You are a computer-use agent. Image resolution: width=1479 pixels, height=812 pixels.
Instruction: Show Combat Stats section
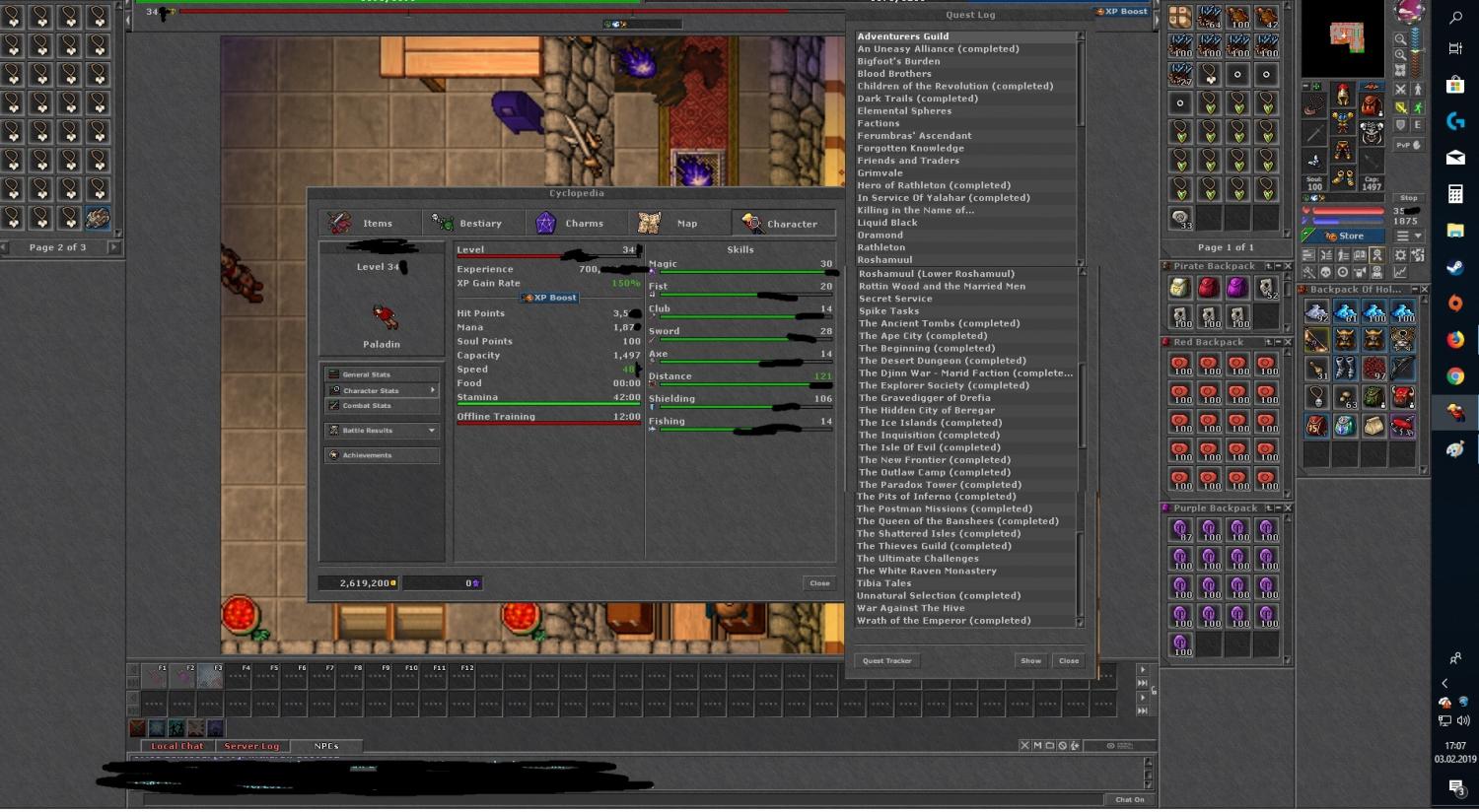[x=382, y=406]
